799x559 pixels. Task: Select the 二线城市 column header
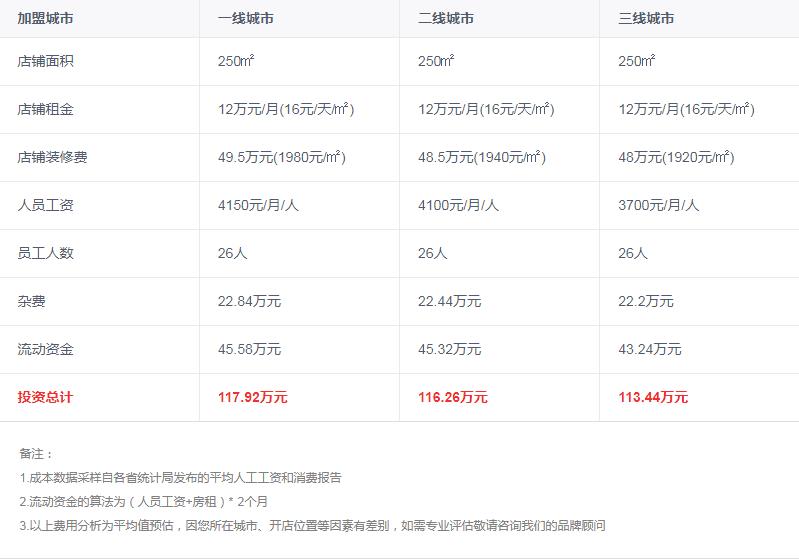[446, 18]
